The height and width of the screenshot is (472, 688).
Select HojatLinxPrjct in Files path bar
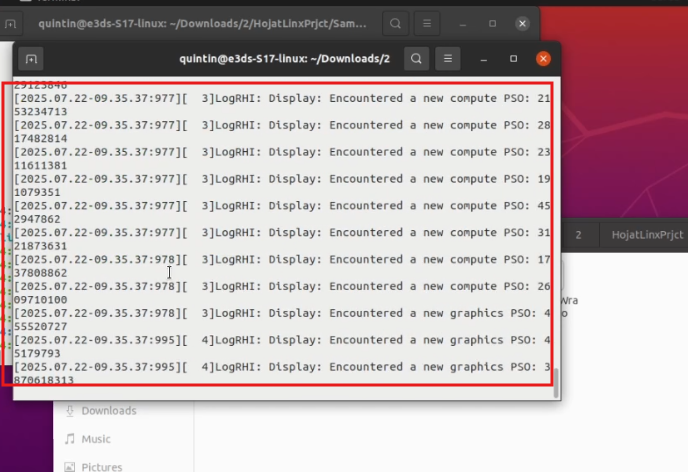coord(647,235)
